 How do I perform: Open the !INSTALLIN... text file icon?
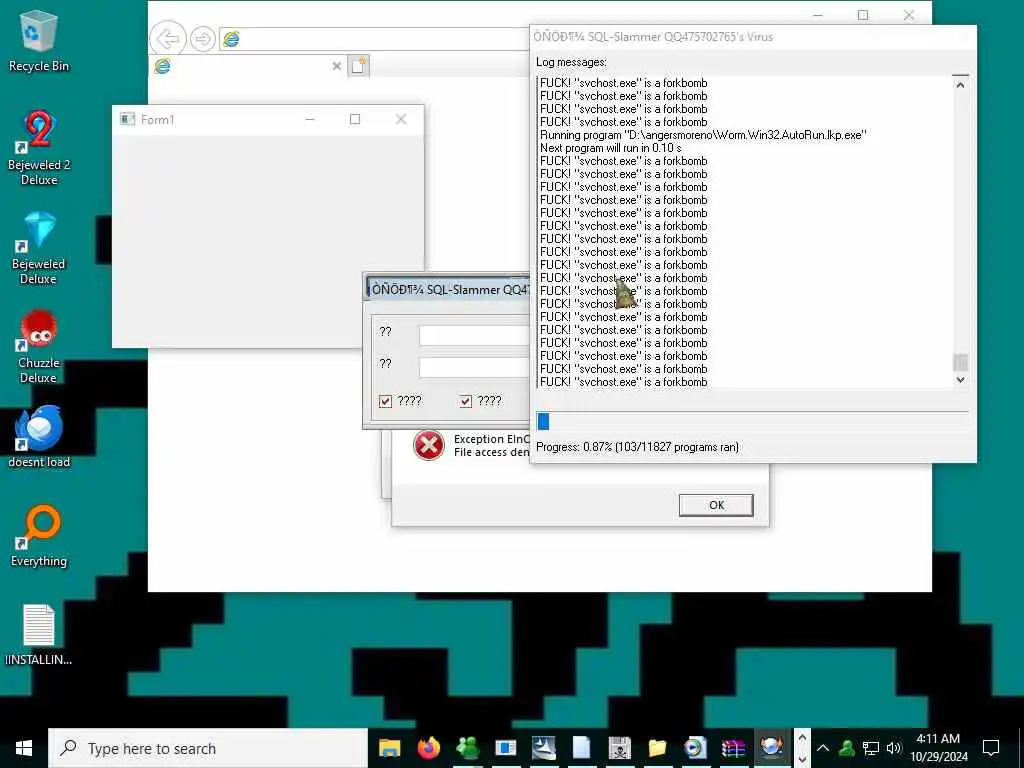(x=39, y=635)
